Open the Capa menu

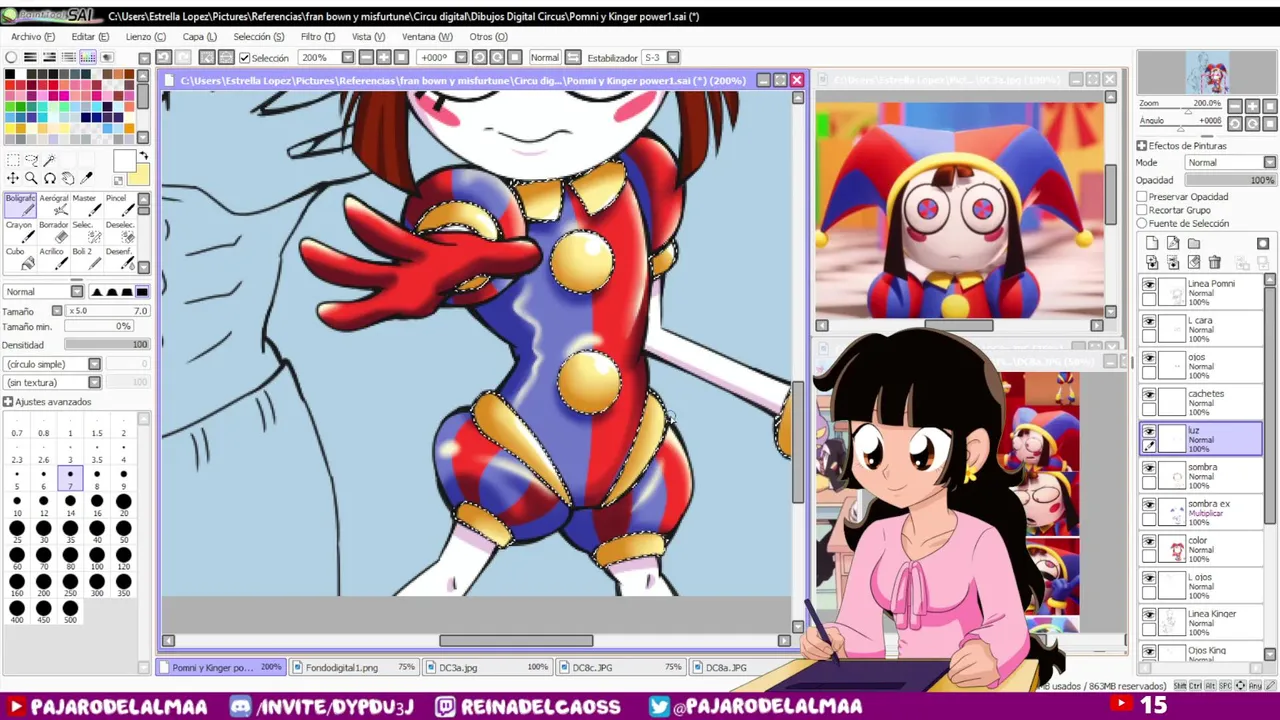(x=200, y=37)
